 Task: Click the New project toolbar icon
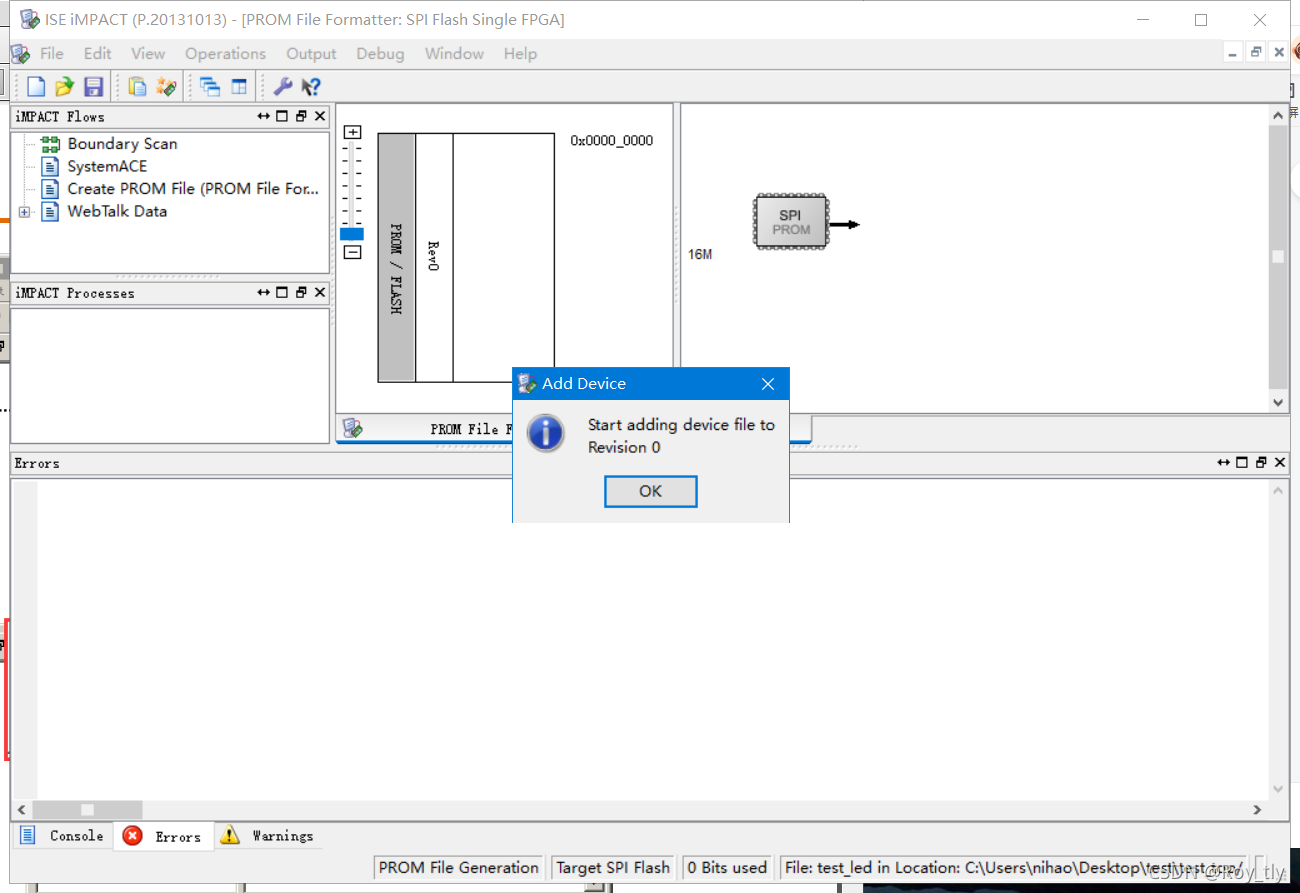[36, 87]
